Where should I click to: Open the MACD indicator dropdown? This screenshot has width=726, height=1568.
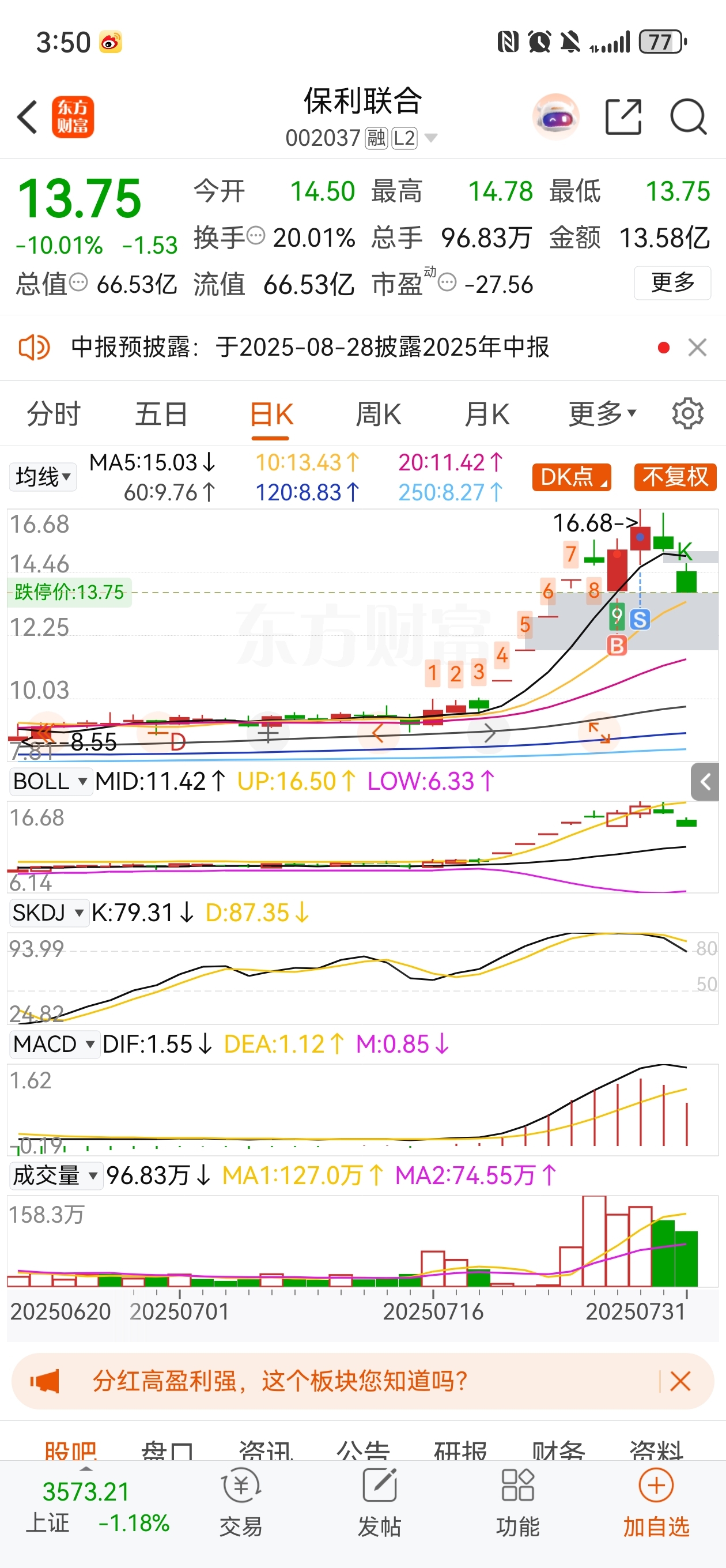coord(54,1045)
